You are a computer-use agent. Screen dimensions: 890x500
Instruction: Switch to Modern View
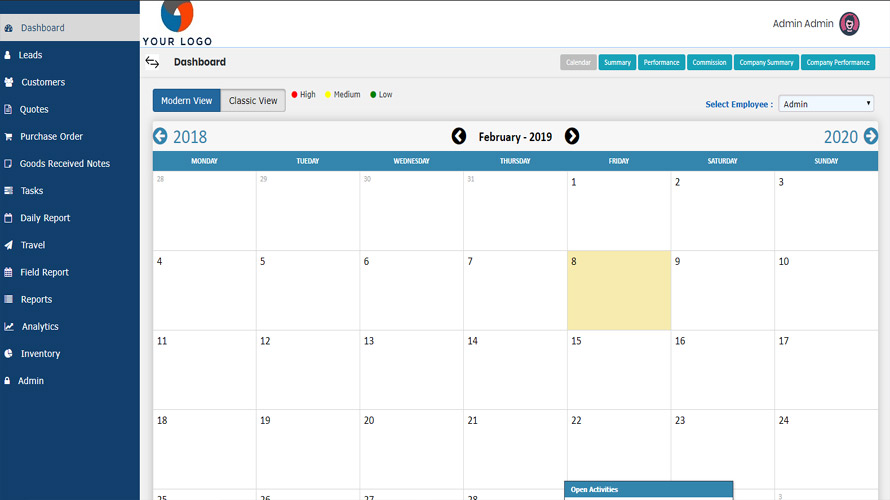[x=187, y=100]
